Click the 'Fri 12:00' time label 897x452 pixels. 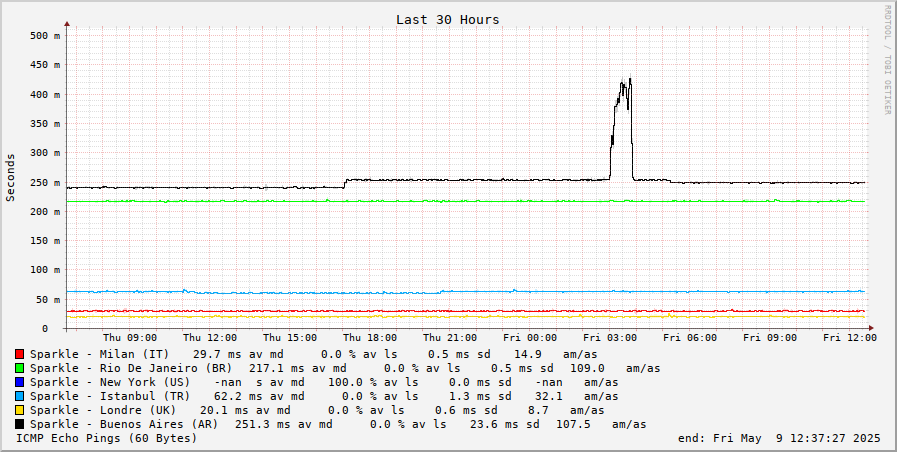pos(850,338)
